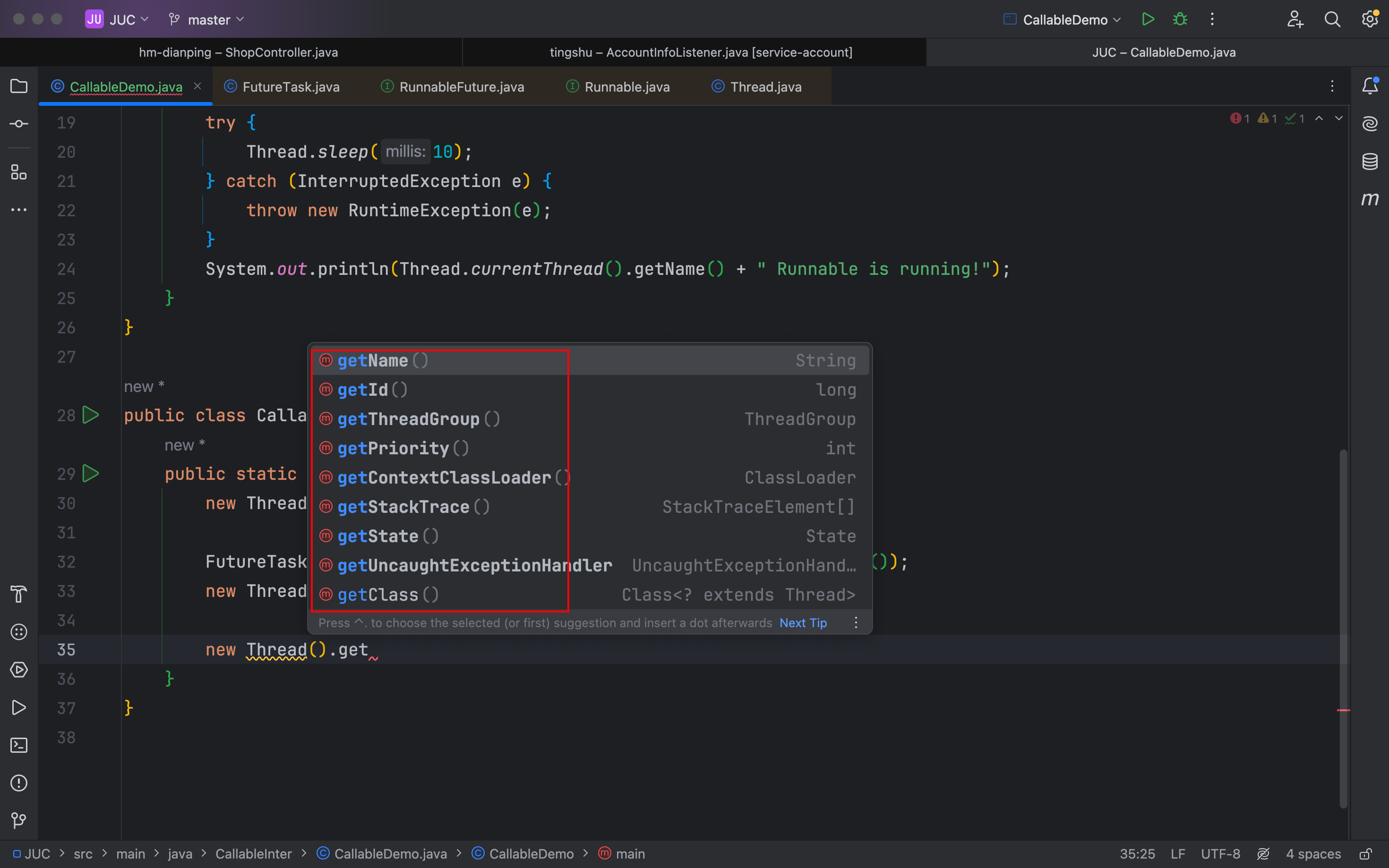Viewport: 1389px width, 868px height.
Task: Click the error count indicator
Action: [x=1239, y=118]
